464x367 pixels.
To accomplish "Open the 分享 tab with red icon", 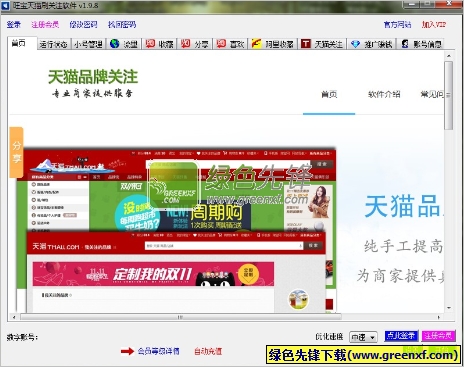I will click(195, 44).
